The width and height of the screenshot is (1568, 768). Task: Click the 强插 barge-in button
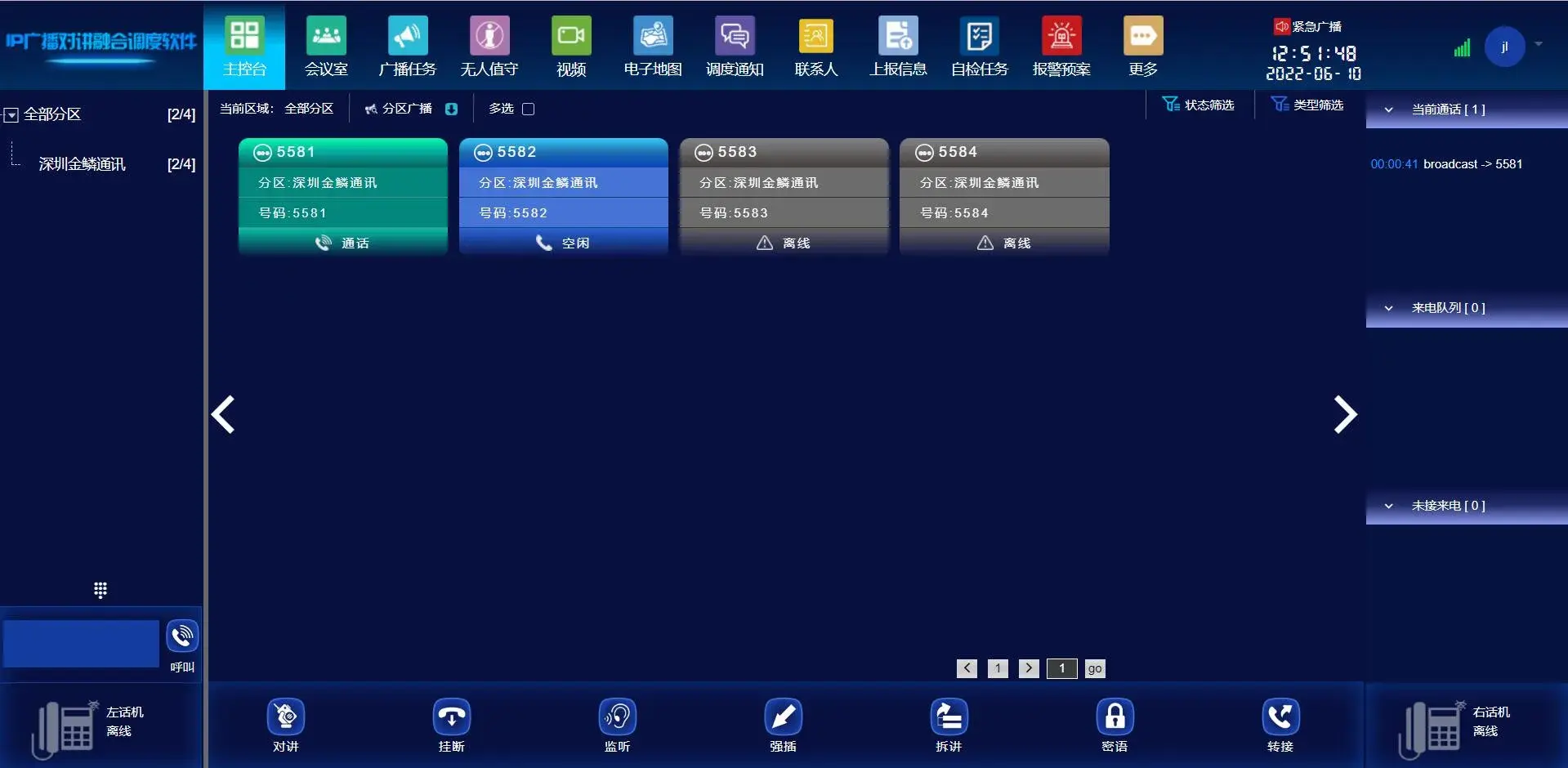[784, 725]
